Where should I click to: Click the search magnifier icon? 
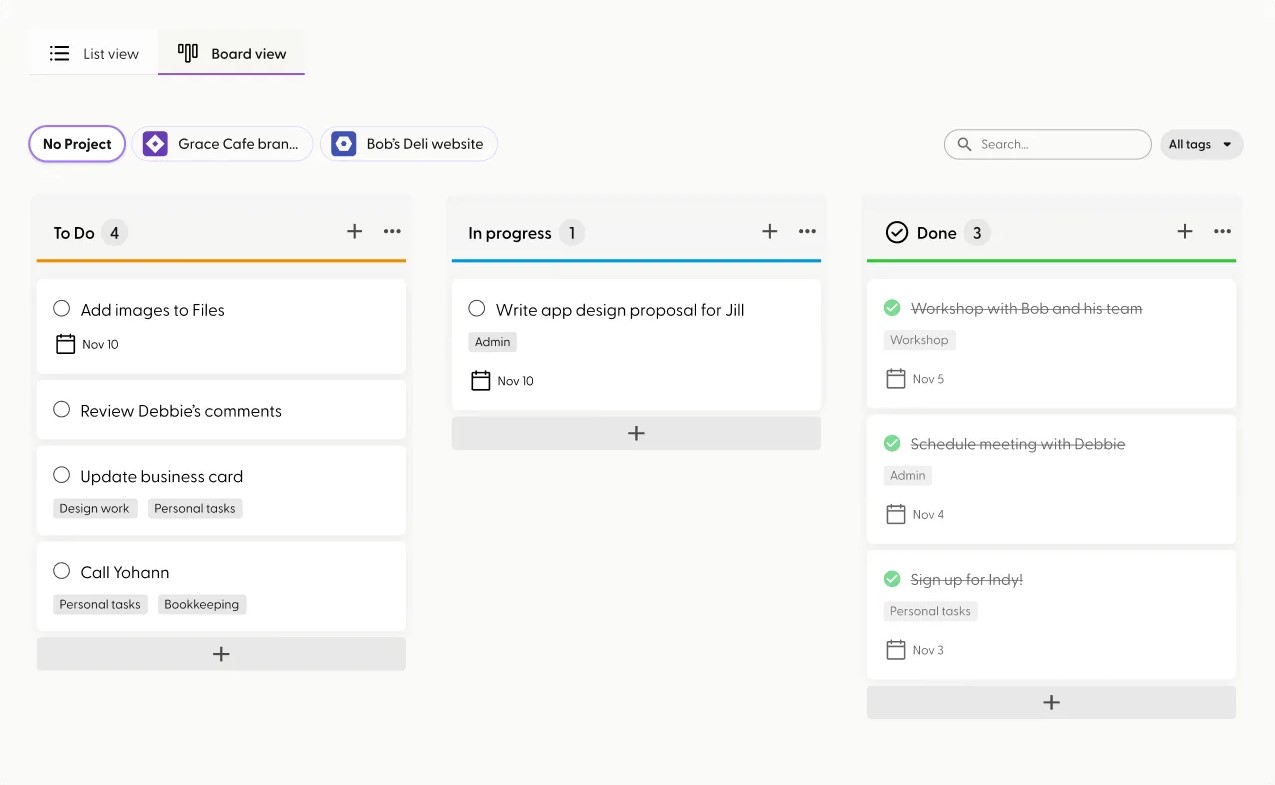(963, 144)
